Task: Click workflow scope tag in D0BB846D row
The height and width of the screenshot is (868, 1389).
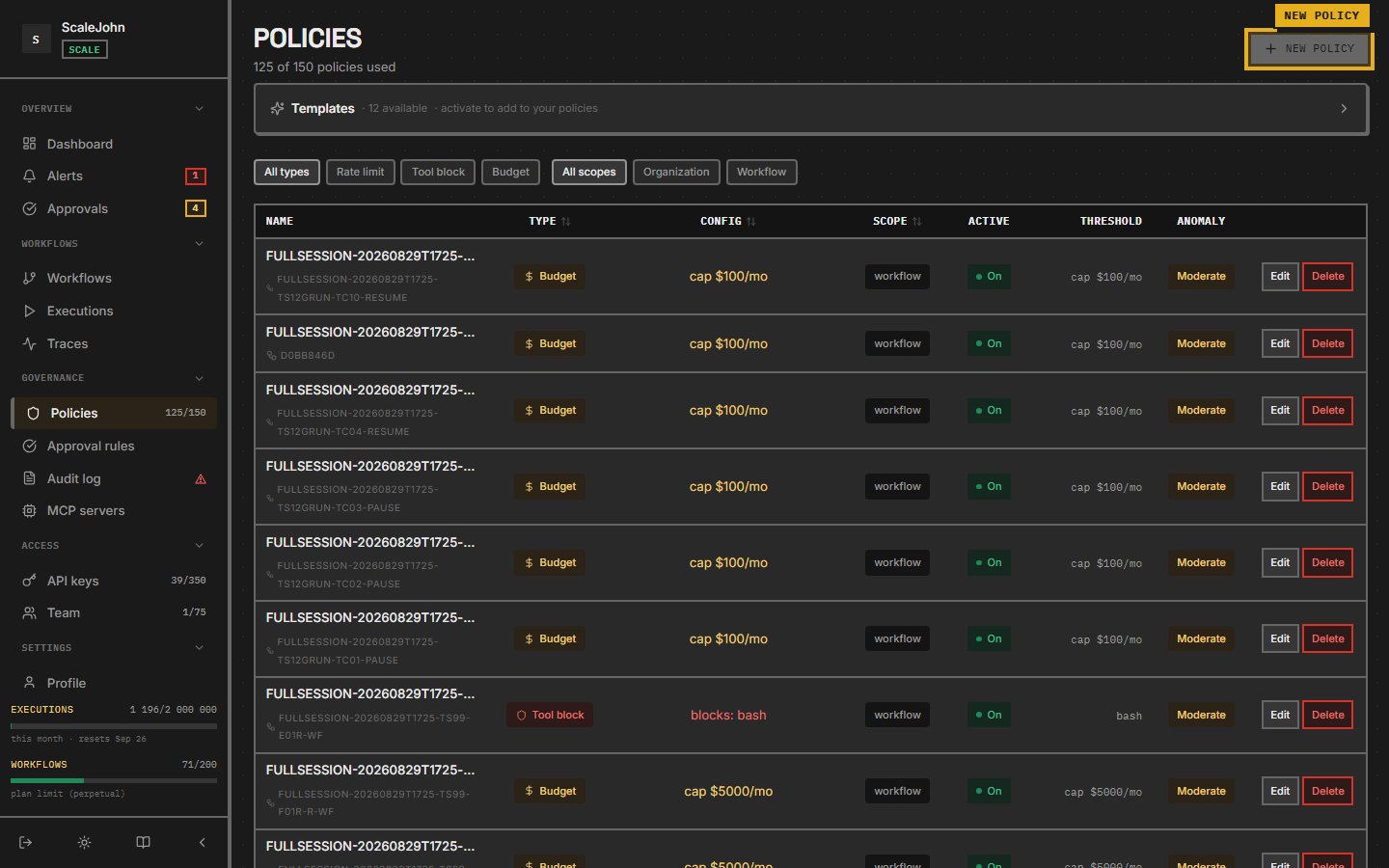Action: (897, 343)
